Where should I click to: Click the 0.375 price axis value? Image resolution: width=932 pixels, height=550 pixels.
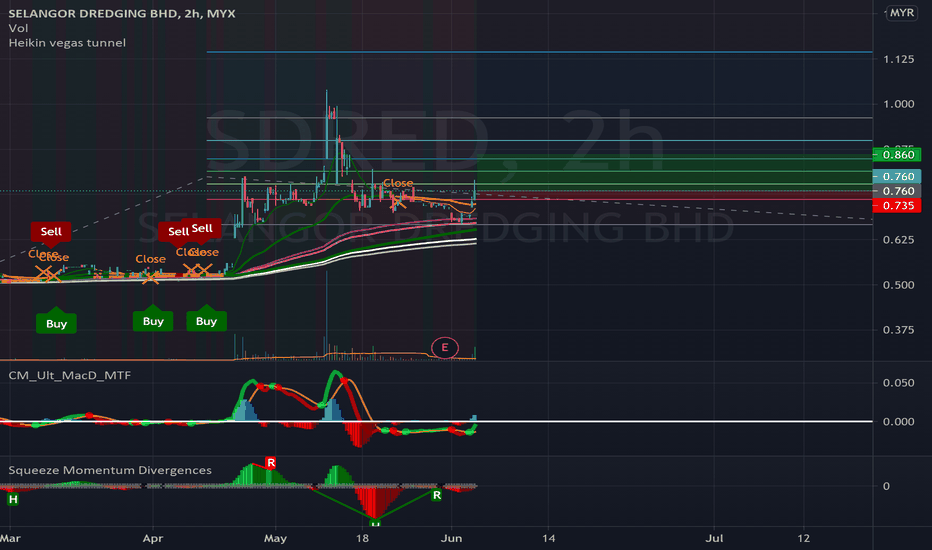pyautogui.click(x=898, y=329)
